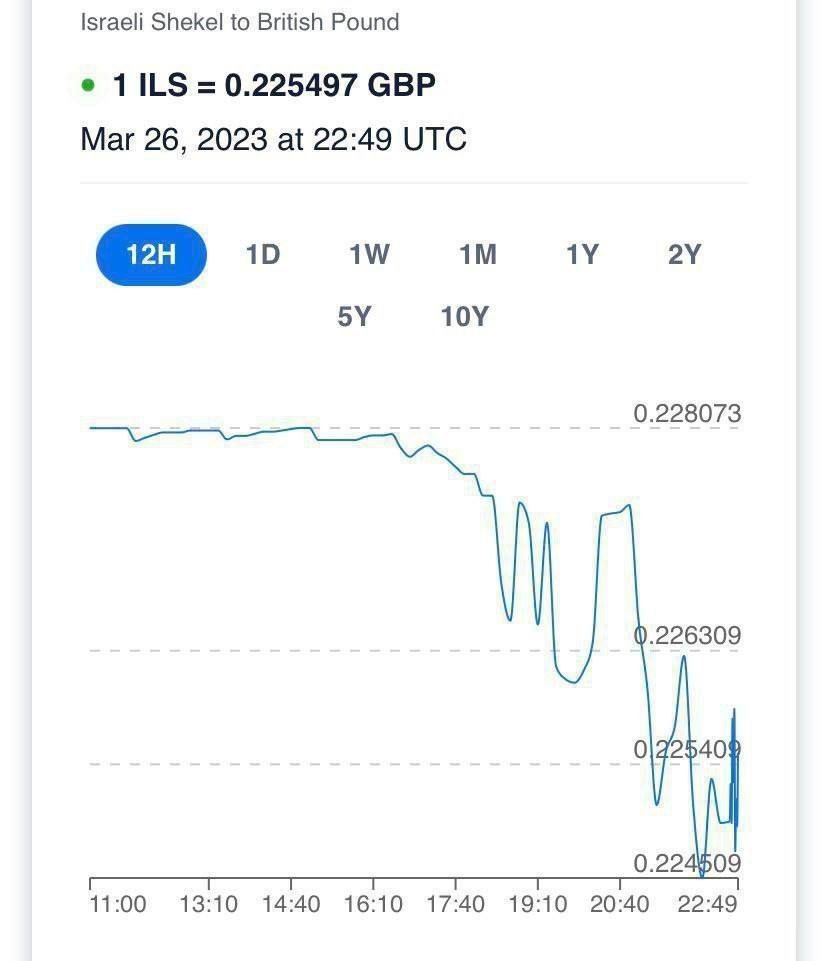Switch to the 10Y range tab
Viewport: 828px width, 961px height.
[465, 317]
